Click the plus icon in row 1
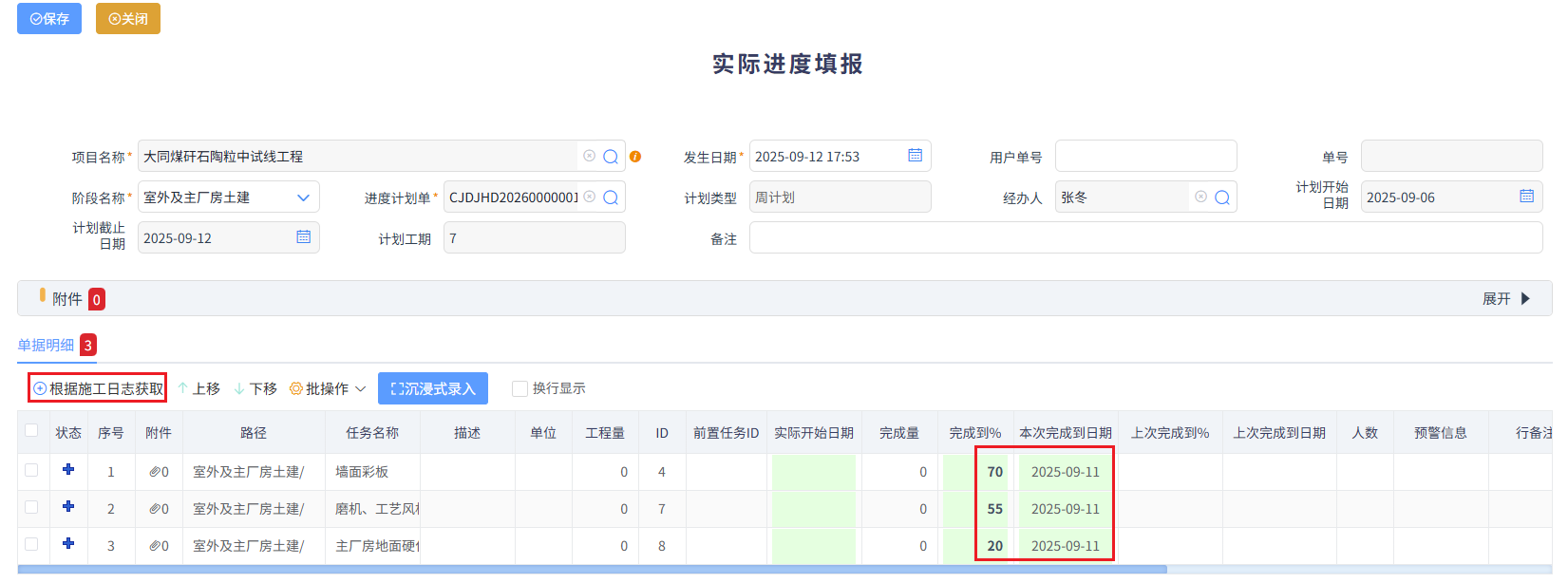Screen dimensions: 1568x583 [x=68, y=469]
